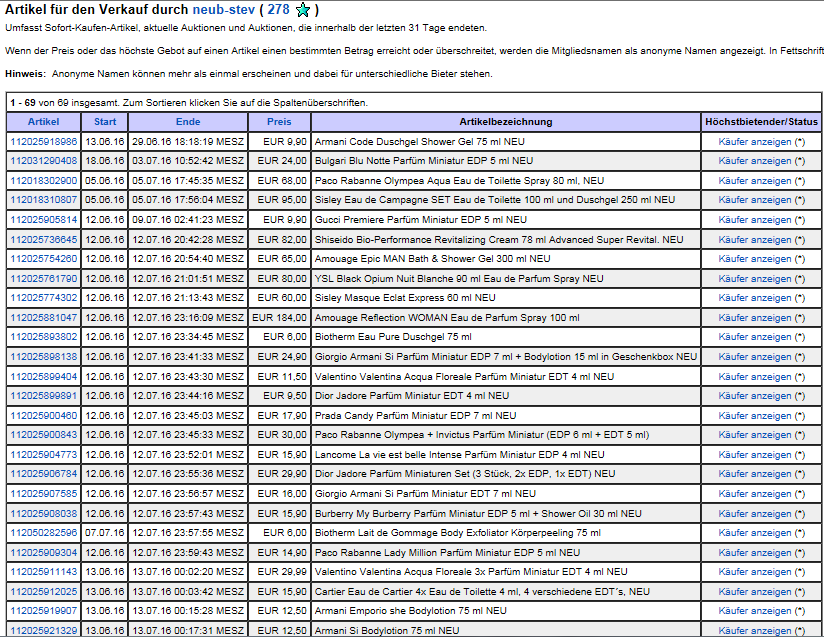Show buyer for Paco Rabanne Lady Million row
This screenshot has width=824, height=637.
(x=755, y=552)
